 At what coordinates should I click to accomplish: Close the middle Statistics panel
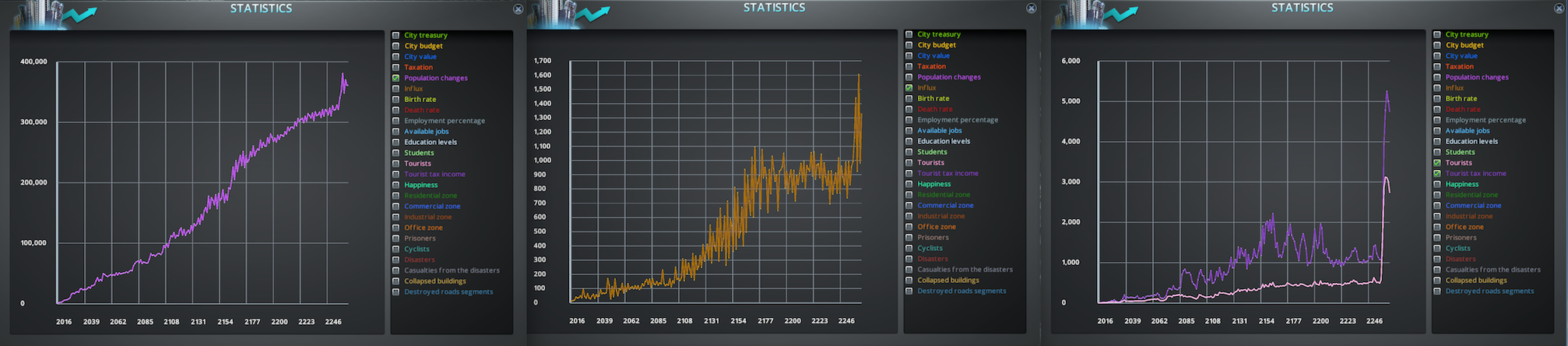click(x=1031, y=9)
